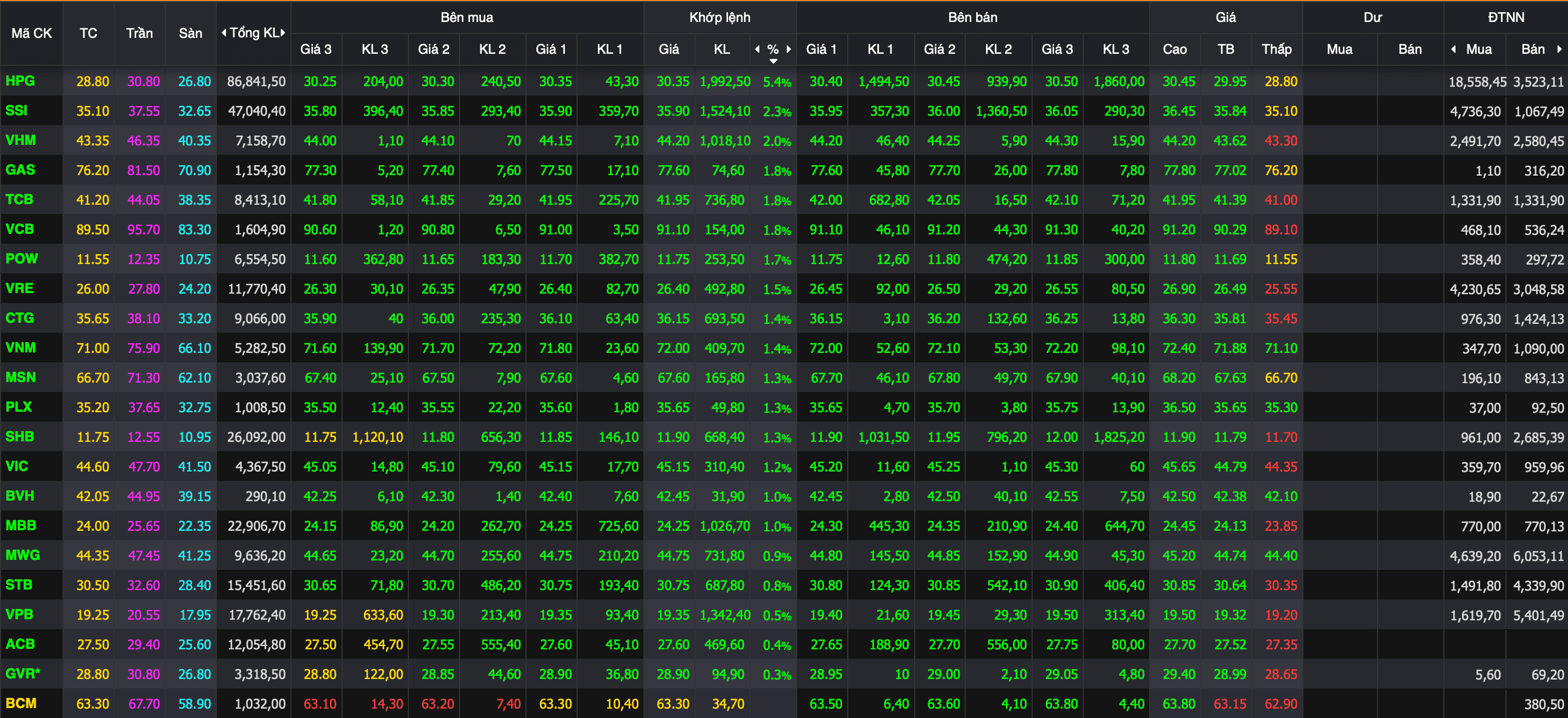This screenshot has height=718, width=1568.
Task: Click the left arrow next to % column header
Action: tap(757, 49)
